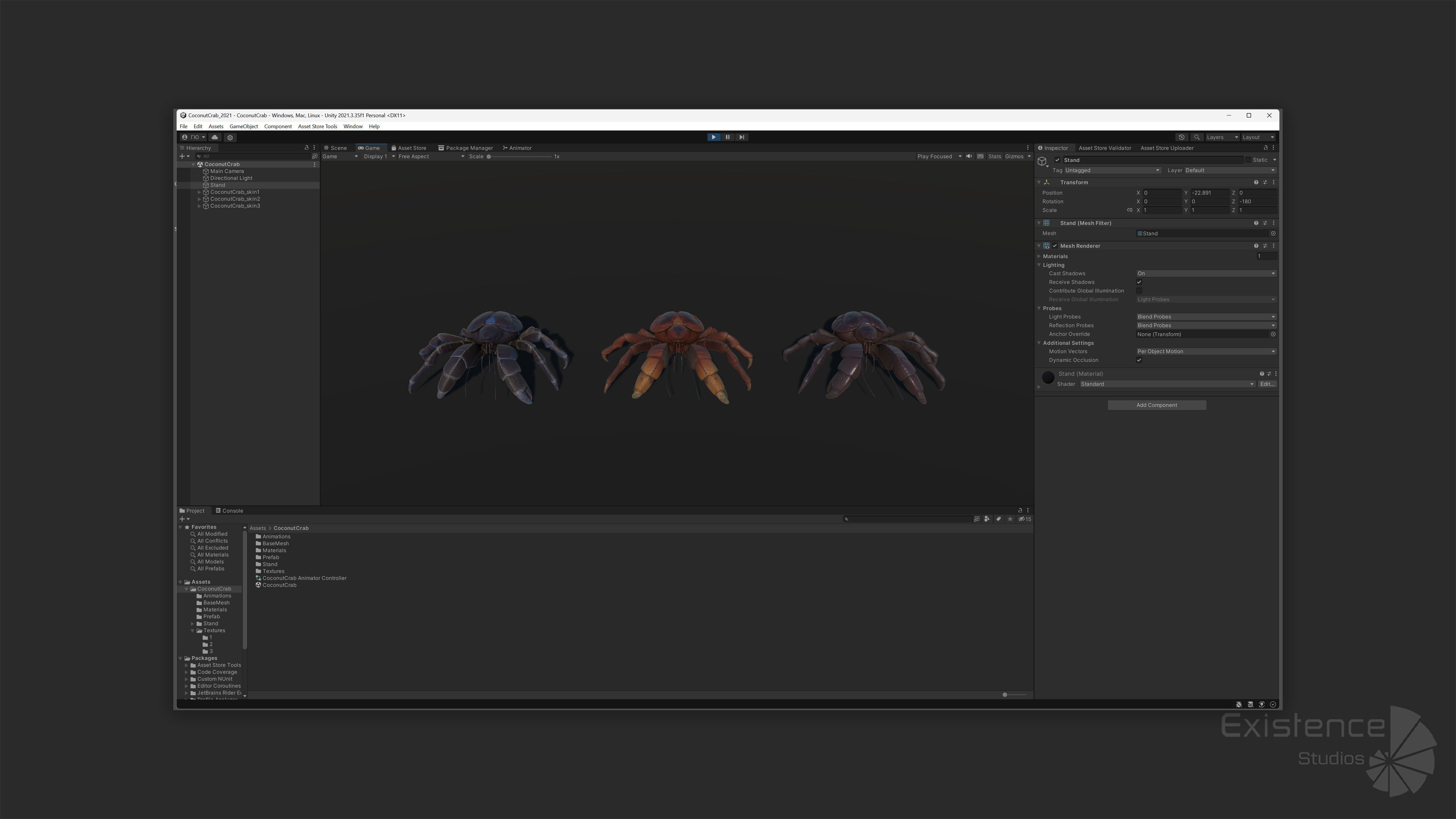The height and width of the screenshot is (819, 1456).
Task: Mute audio in the Game view
Action: [969, 157]
